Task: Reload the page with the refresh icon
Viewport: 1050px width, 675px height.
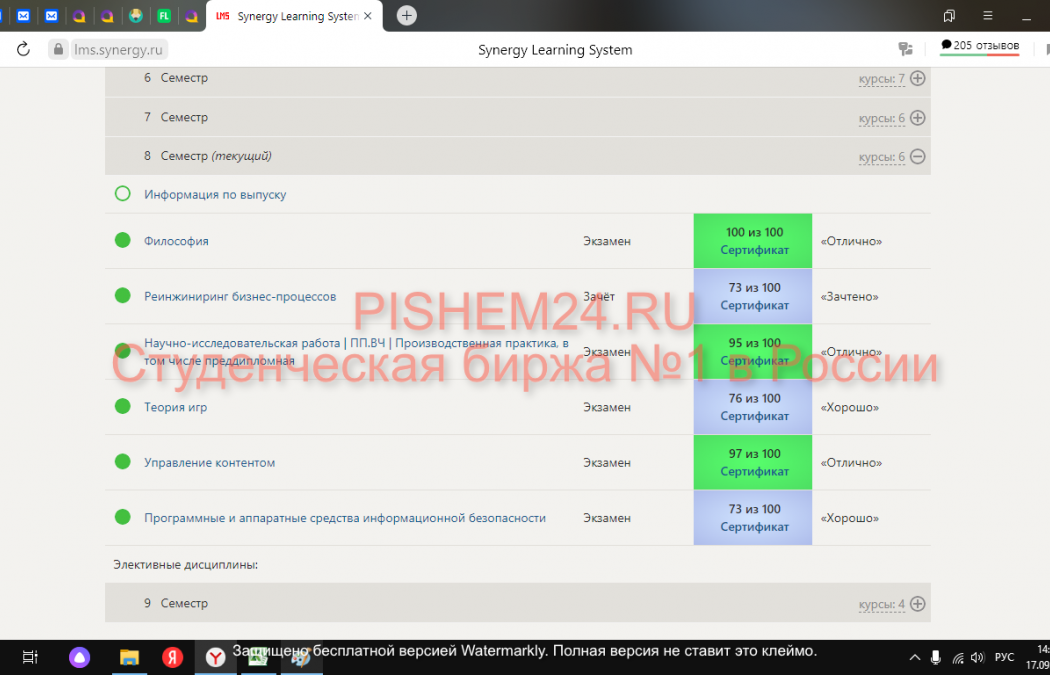Action: pyautogui.click(x=23, y=49)
